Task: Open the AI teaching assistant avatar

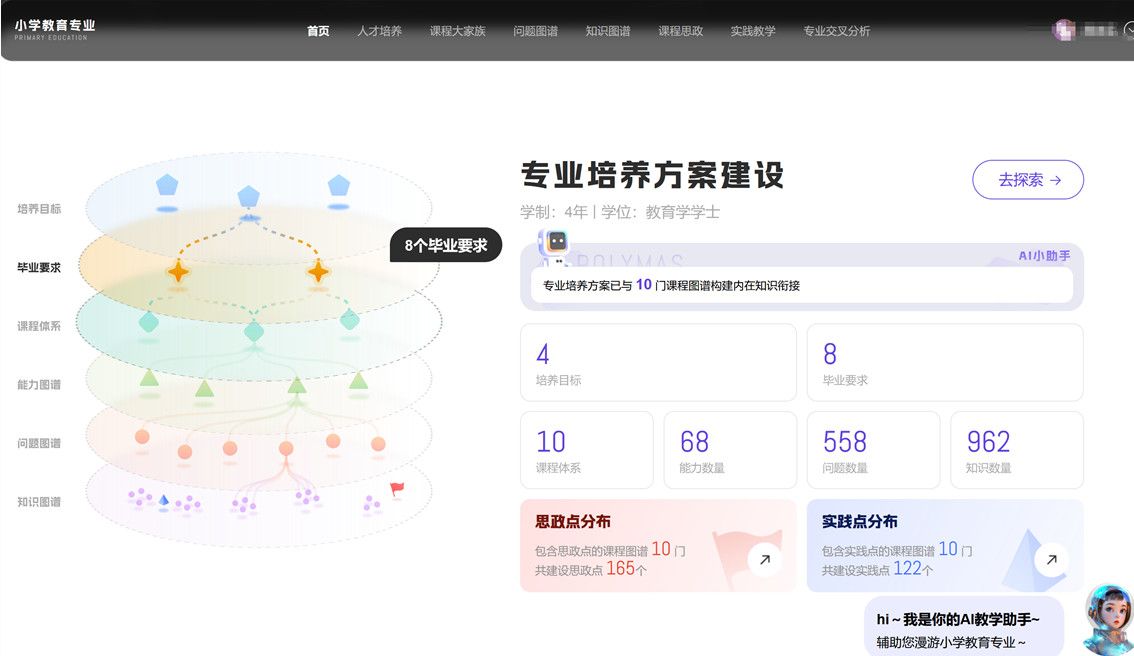Action: click(x=1108, y=619)
